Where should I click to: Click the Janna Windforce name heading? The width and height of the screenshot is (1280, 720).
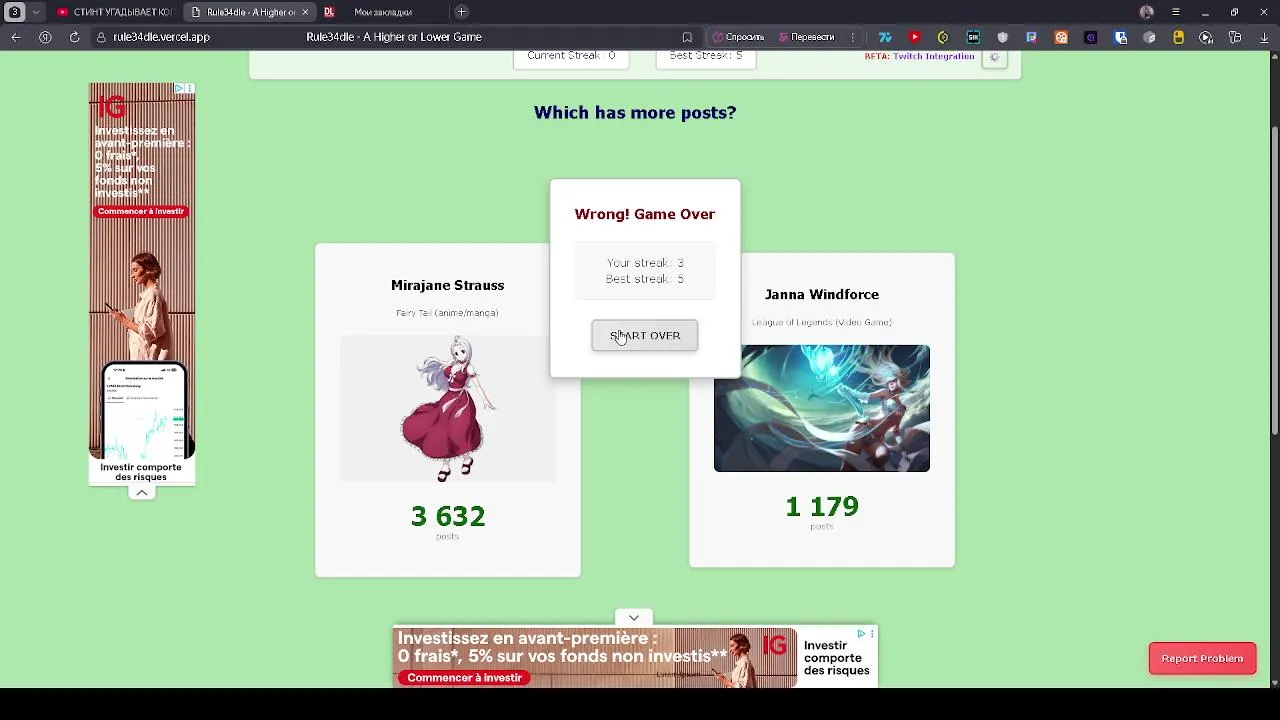(x=822, y=294)
